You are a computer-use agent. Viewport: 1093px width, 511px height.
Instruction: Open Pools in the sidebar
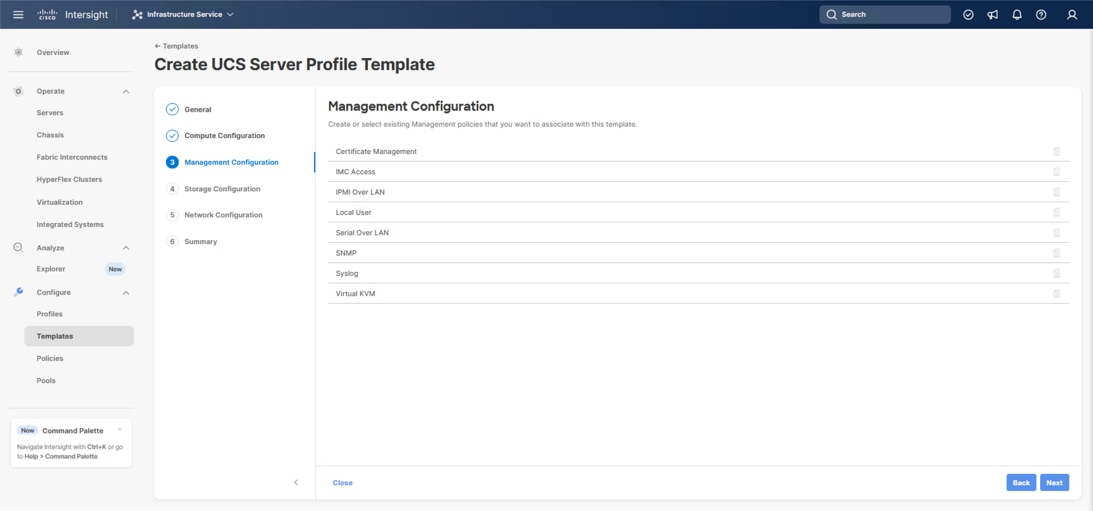click(x=46, y=381)
